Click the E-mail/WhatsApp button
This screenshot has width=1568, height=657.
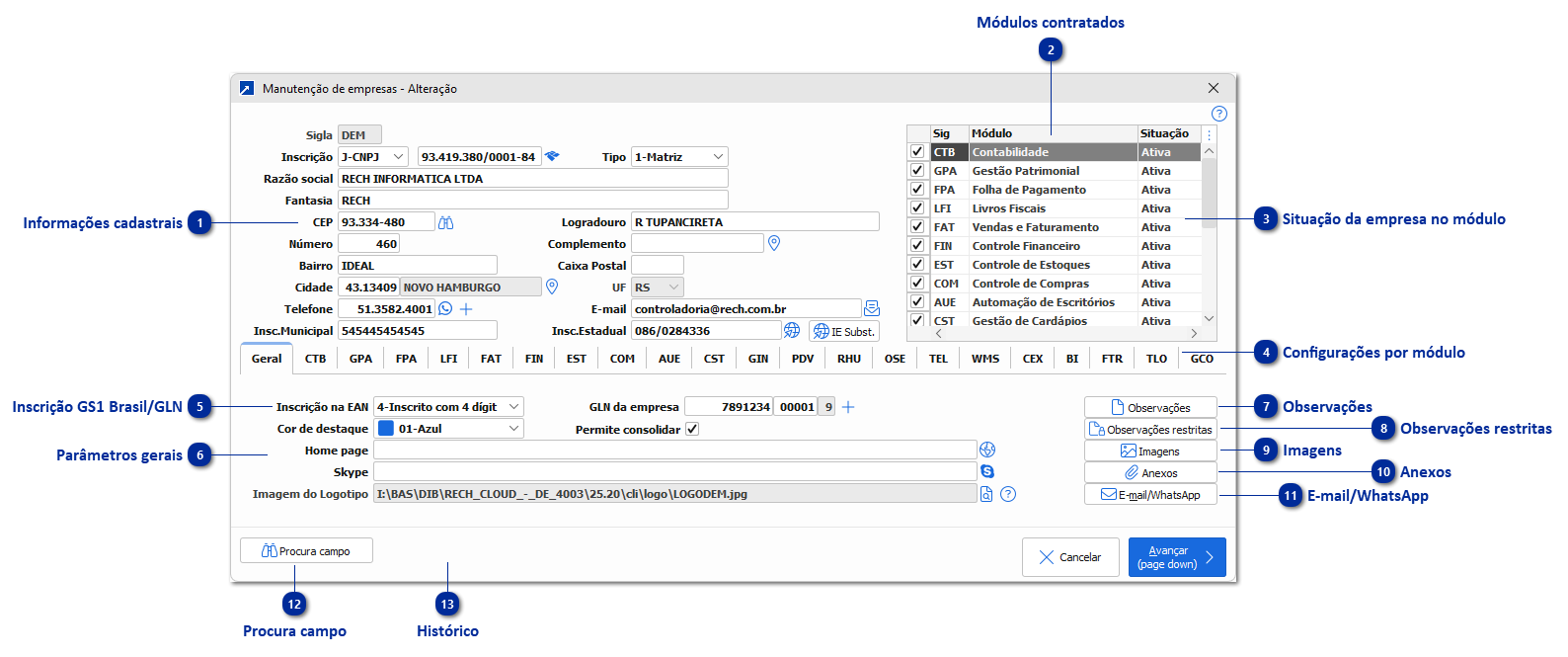[x=1150, y=494]
